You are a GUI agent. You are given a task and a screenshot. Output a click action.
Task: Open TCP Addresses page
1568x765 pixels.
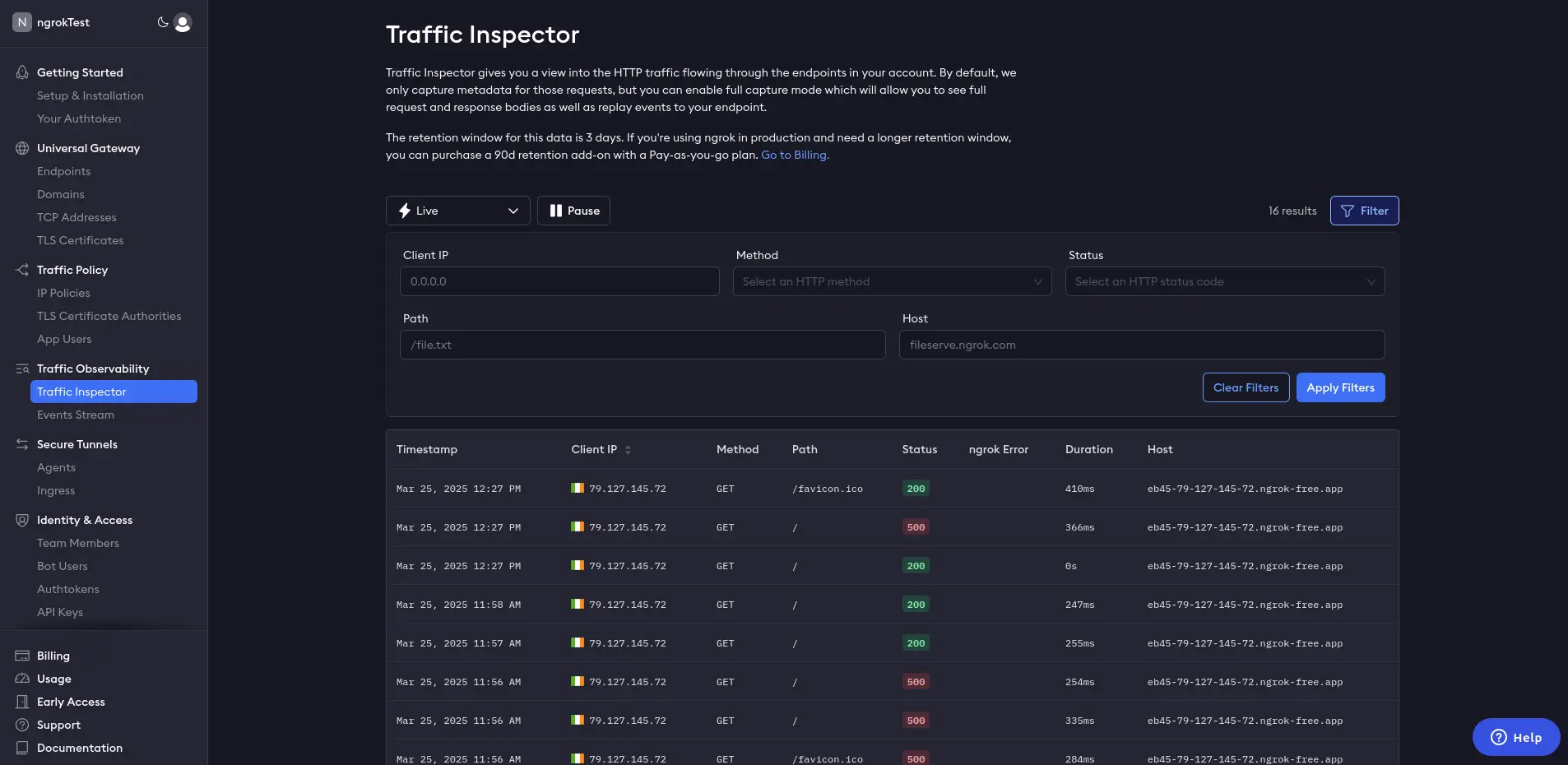pyautogui.click(x=77, y=217)
